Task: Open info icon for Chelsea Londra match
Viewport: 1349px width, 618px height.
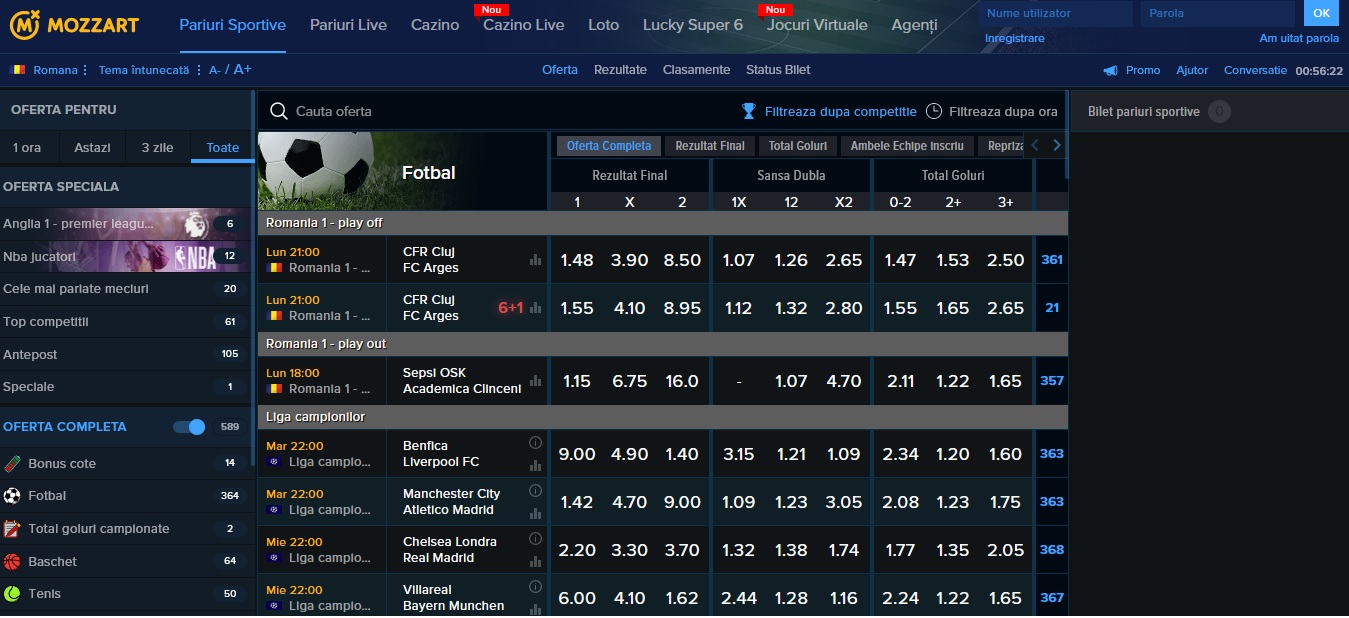Action: (535, 538)
